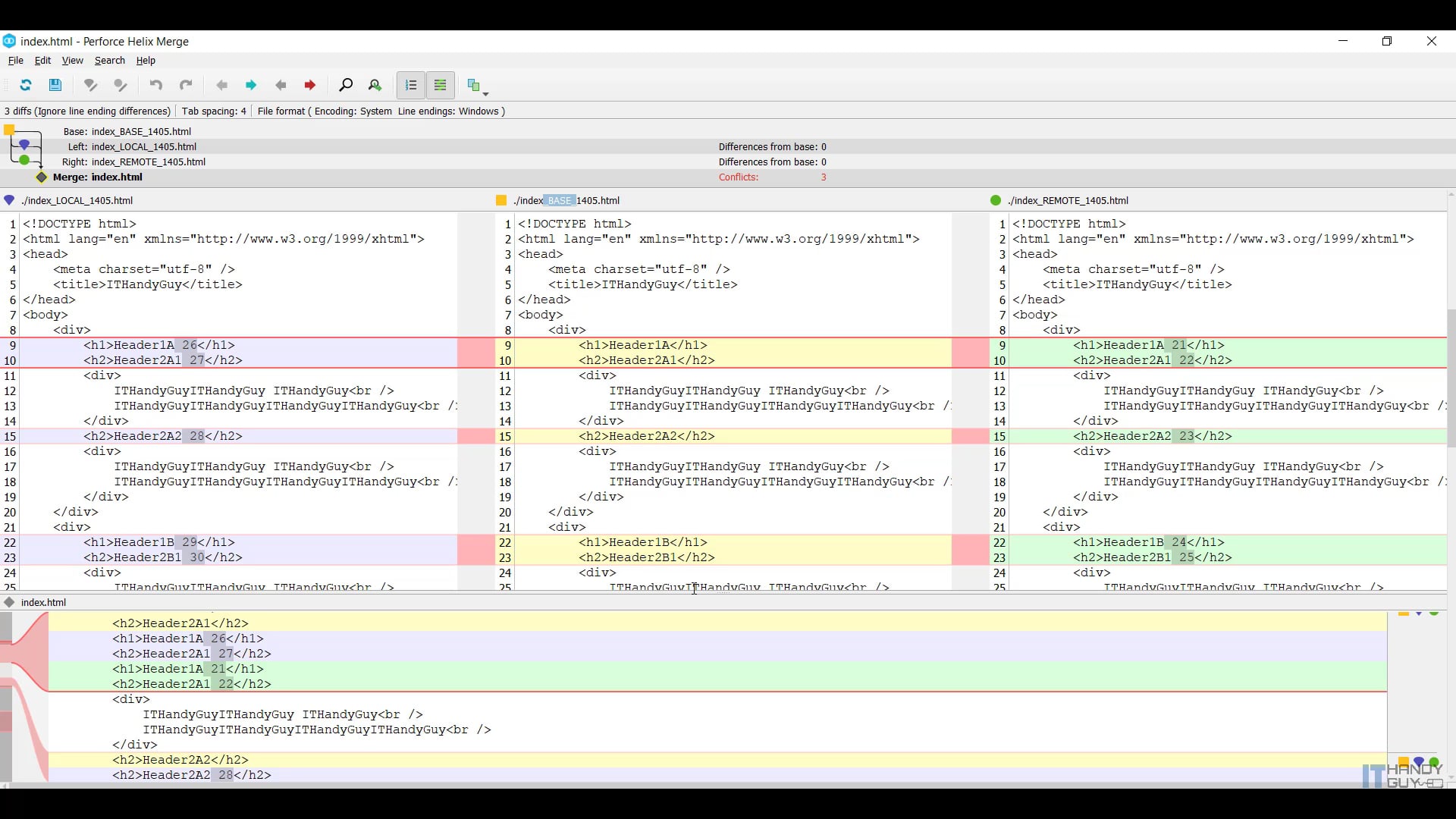The image size is (1456, 819).
Task: Open the Search menu
Action: coord(109,61)
